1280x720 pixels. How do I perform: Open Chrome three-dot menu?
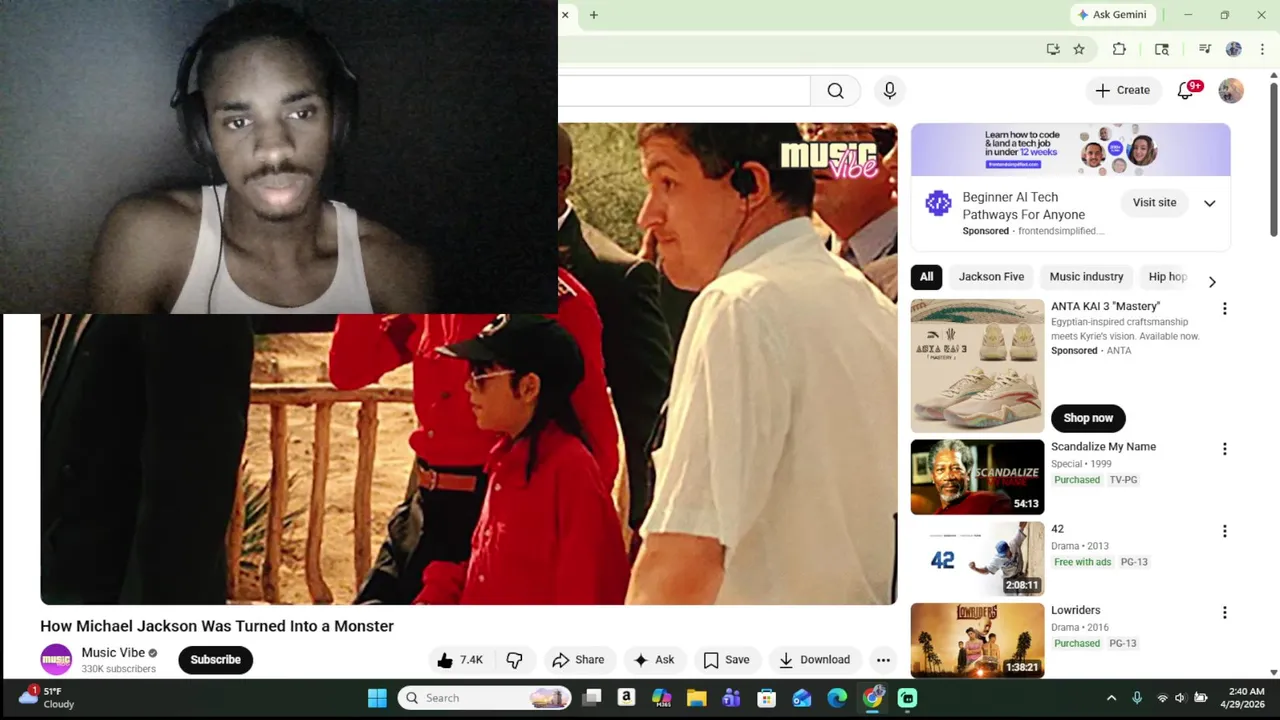coord(1261,49)
